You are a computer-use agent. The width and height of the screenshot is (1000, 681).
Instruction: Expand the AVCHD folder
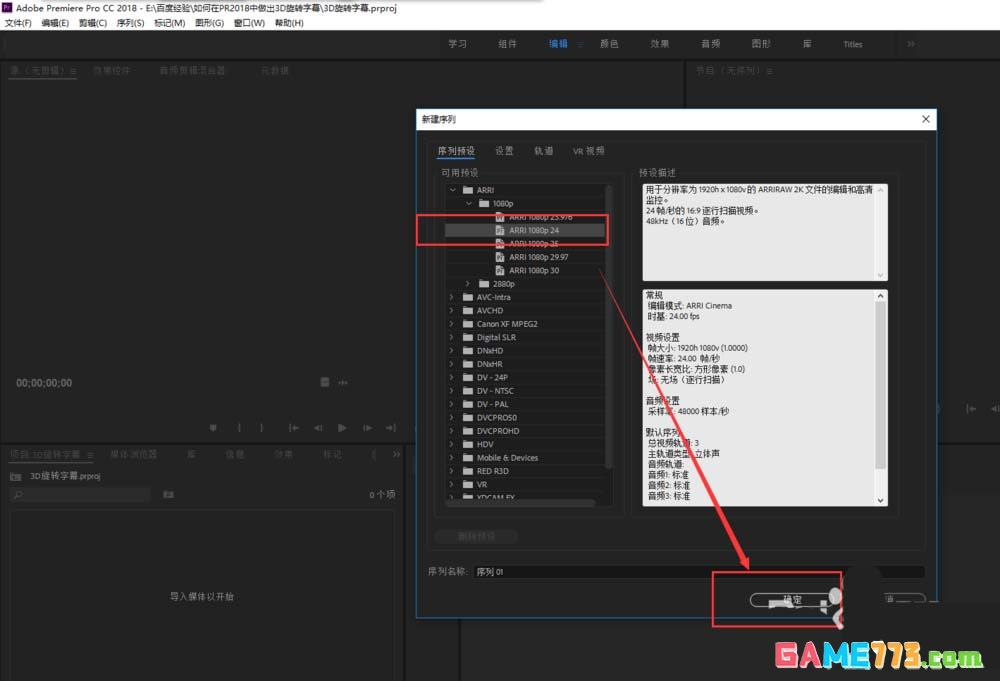tap(452, 311)
